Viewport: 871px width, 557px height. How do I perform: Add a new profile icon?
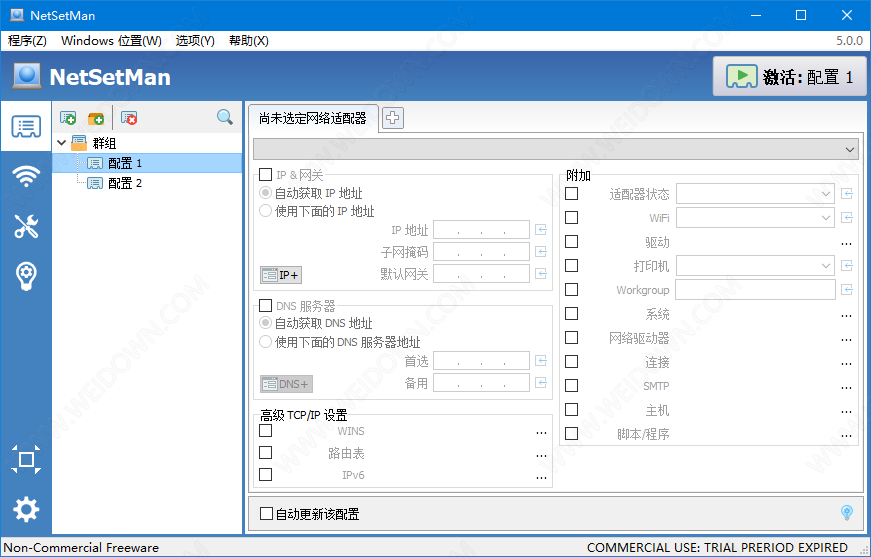(x=68, y=118)
